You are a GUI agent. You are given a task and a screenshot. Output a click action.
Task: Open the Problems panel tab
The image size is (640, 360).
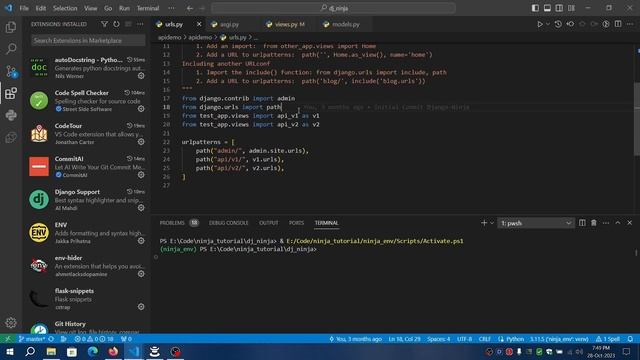click(x=179, y=223)
